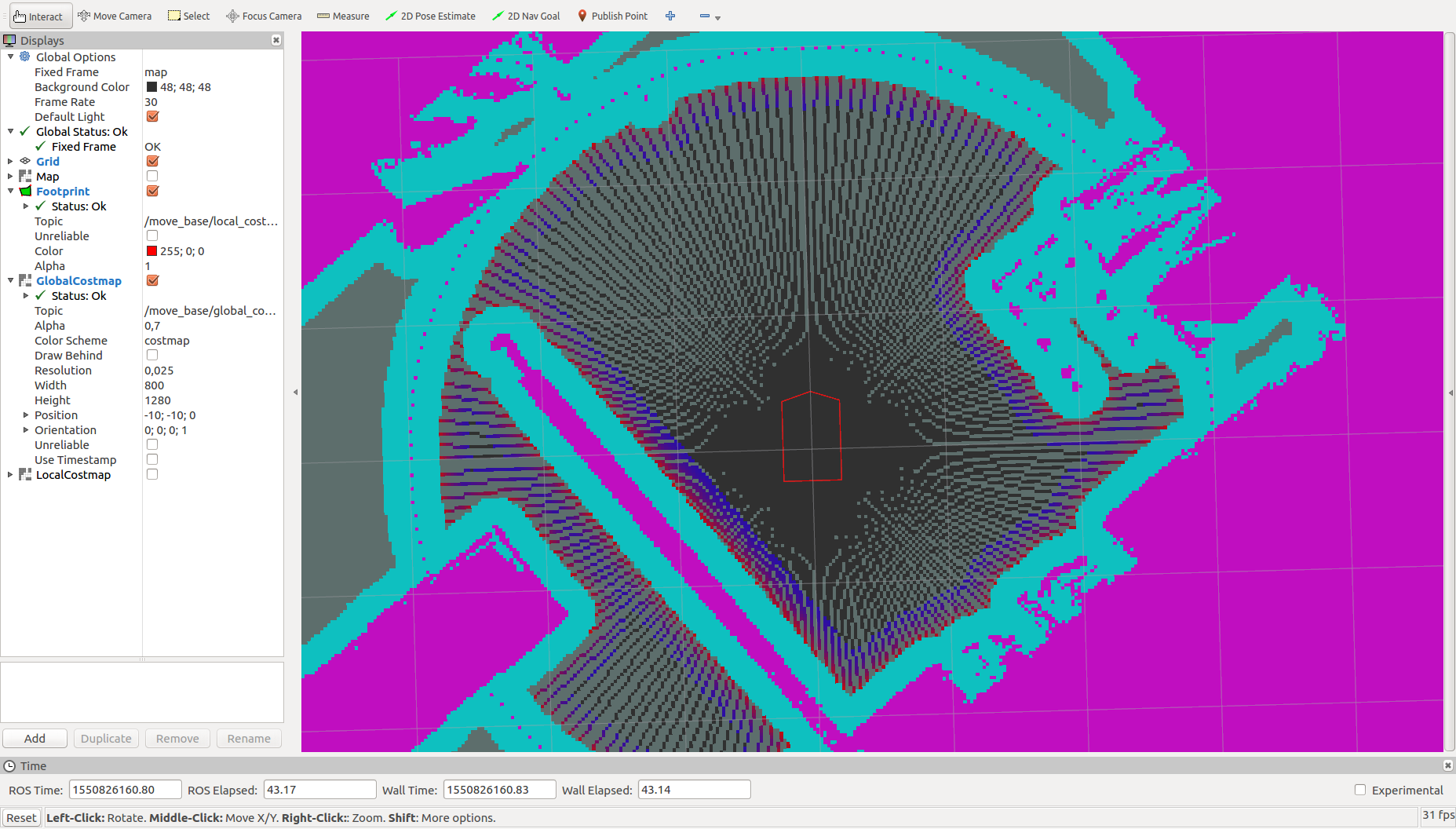Screen dimensions: 1456x829
Task: Click the Background Color swatch 48; 48; 48
Action: coord(151,86)
